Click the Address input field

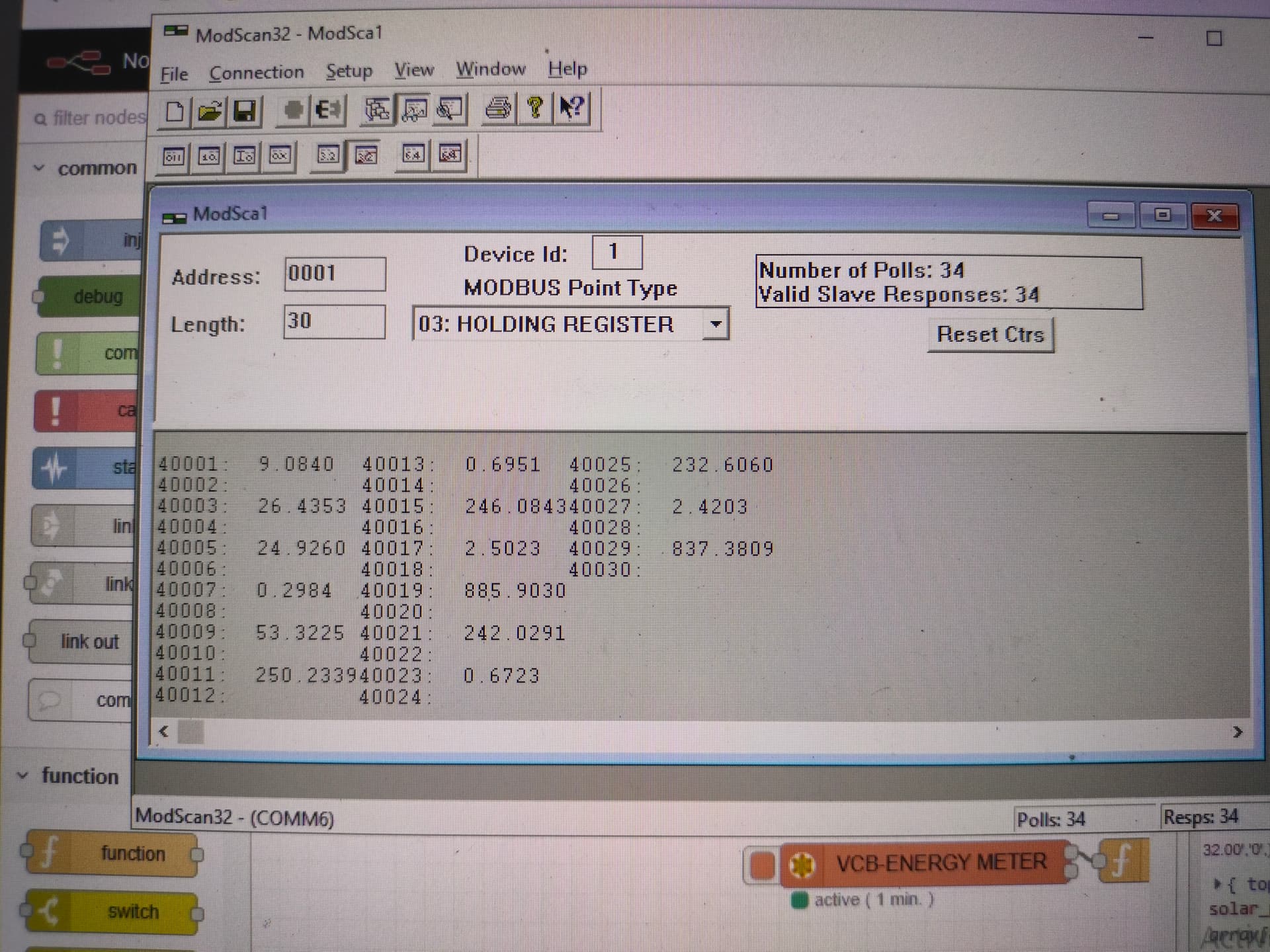(x=335, y=274)
